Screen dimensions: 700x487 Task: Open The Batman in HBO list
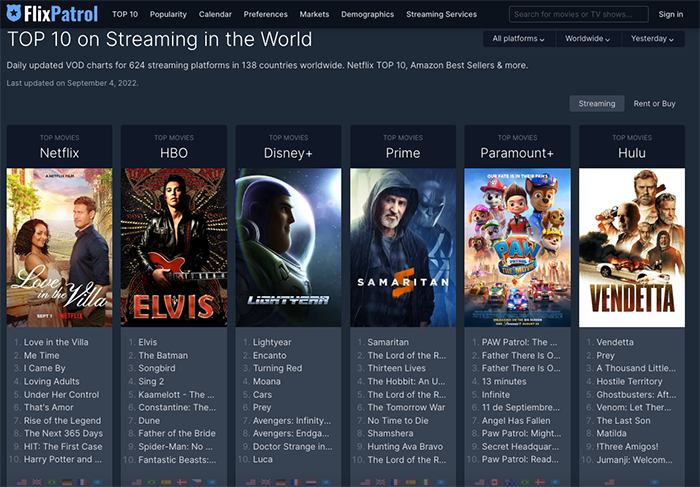point(163,355)
